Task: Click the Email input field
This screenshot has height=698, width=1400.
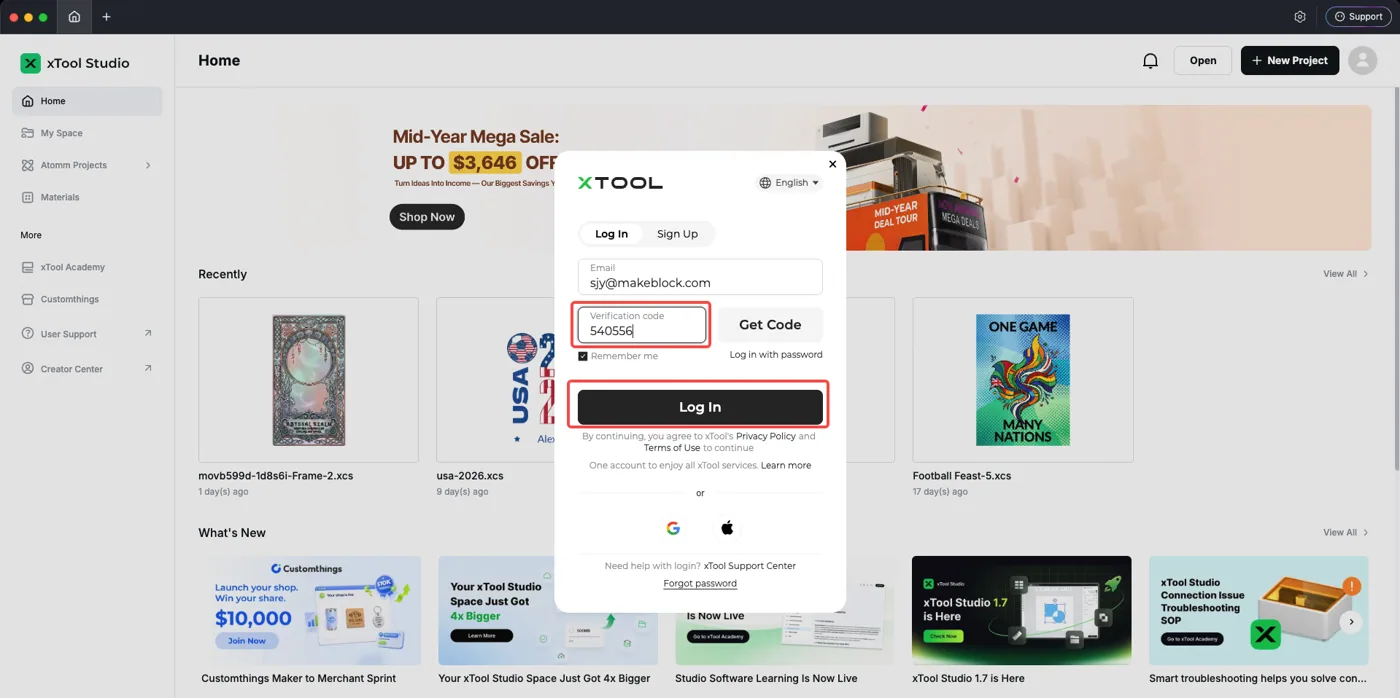Action: tap(700, 277)
